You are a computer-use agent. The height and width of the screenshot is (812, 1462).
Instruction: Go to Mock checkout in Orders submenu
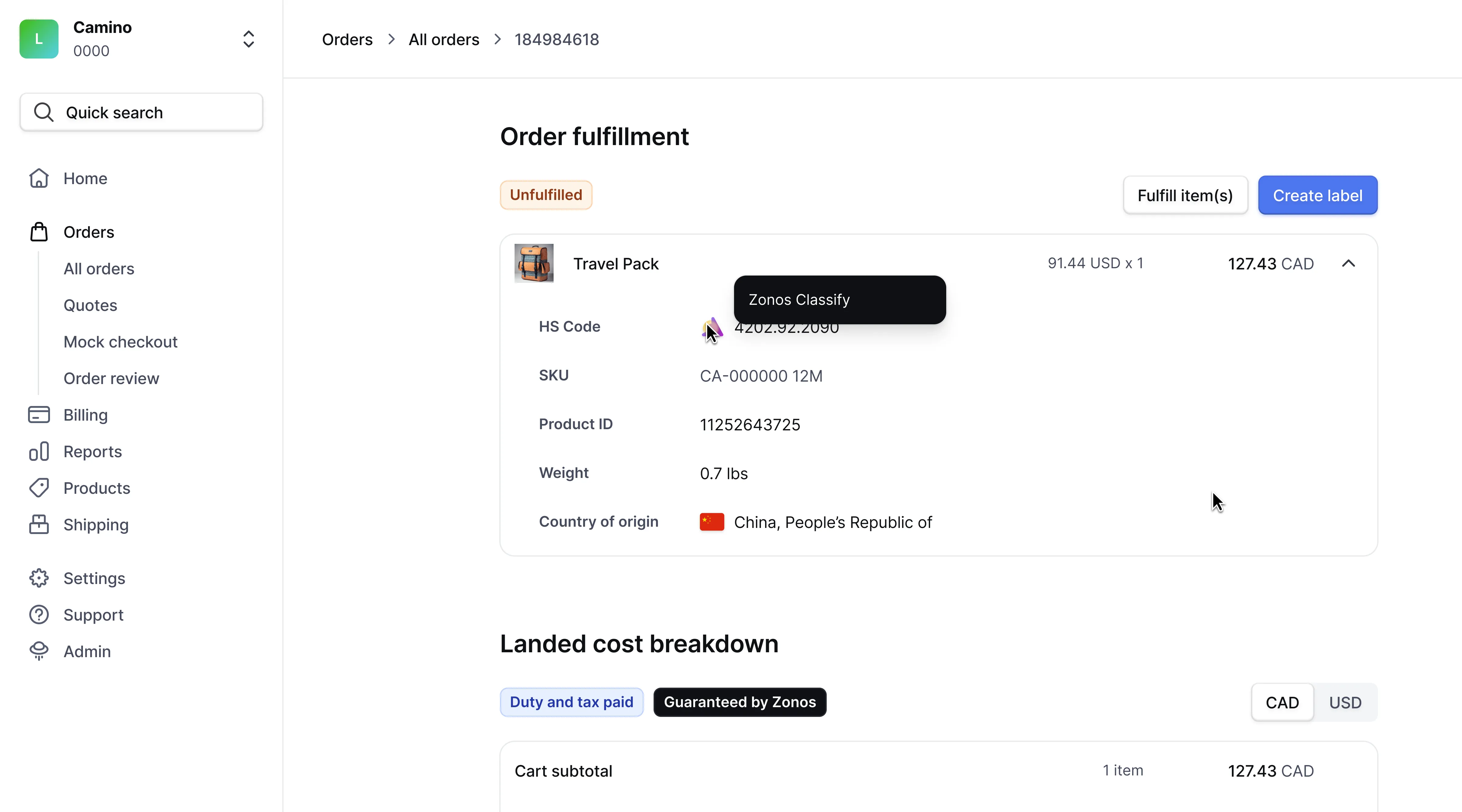(120, 342)
